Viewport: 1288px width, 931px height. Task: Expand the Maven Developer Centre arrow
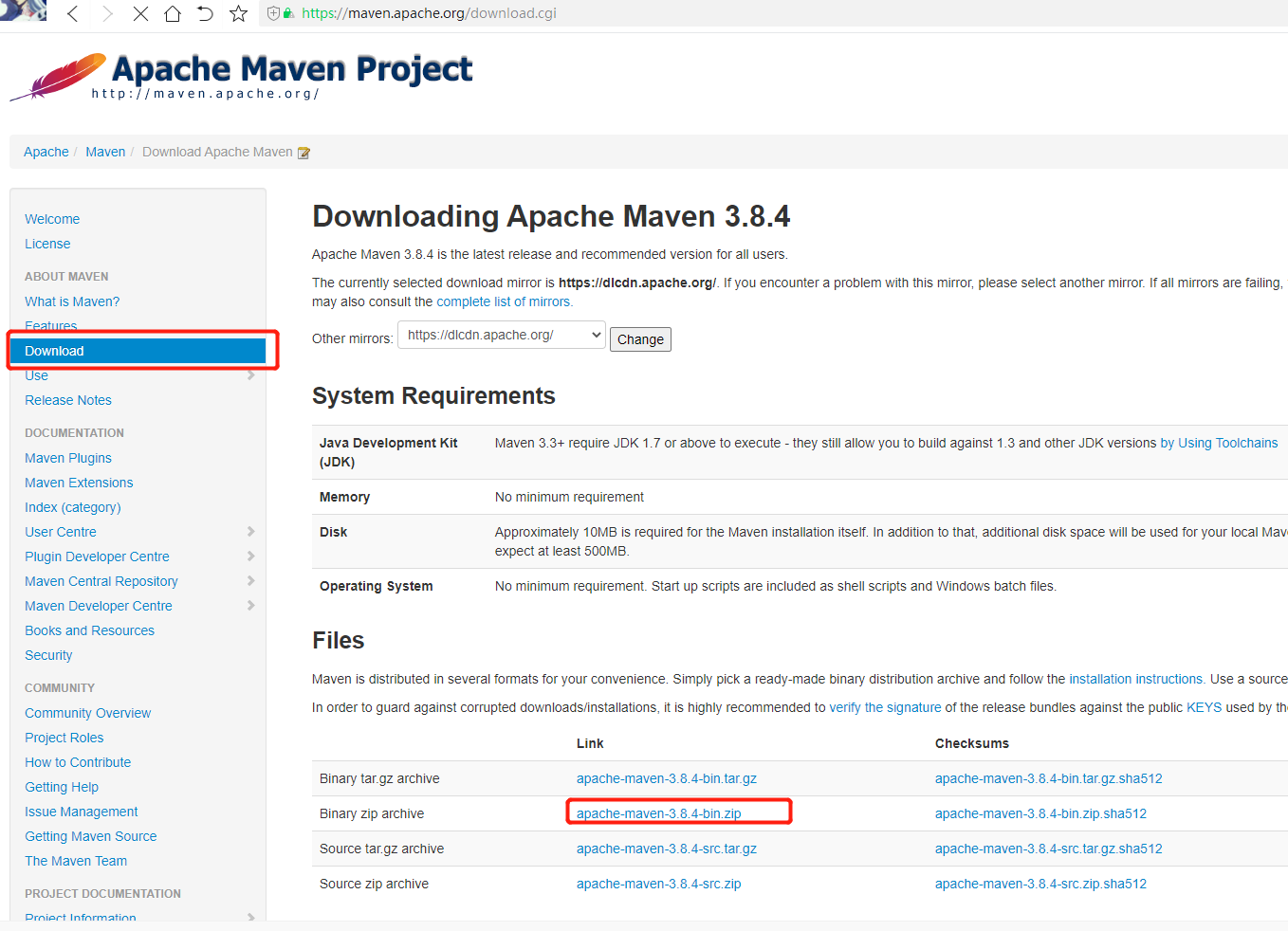click(251, 606)
